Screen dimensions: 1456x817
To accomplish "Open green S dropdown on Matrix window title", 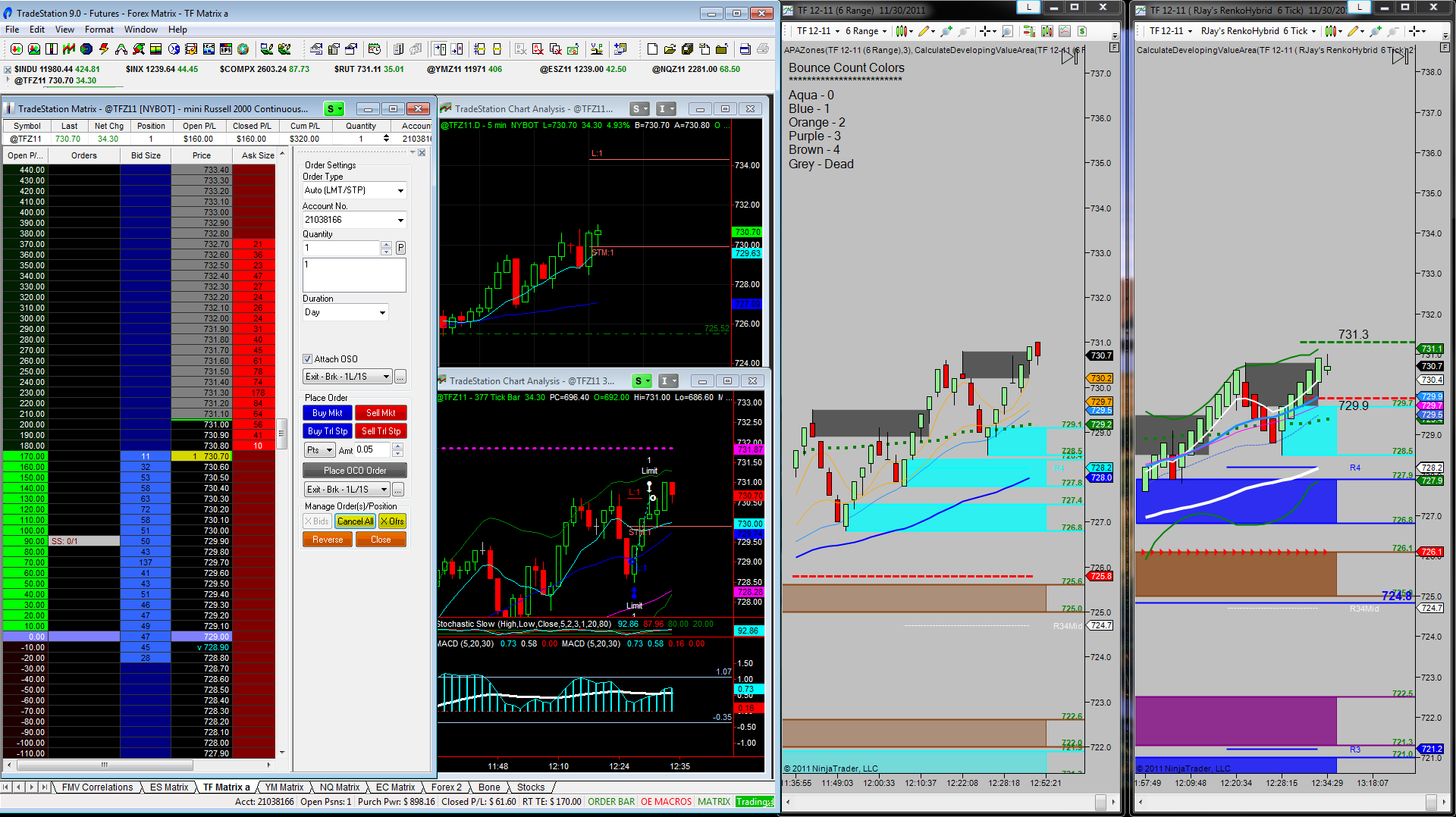I will pos(334,109).
